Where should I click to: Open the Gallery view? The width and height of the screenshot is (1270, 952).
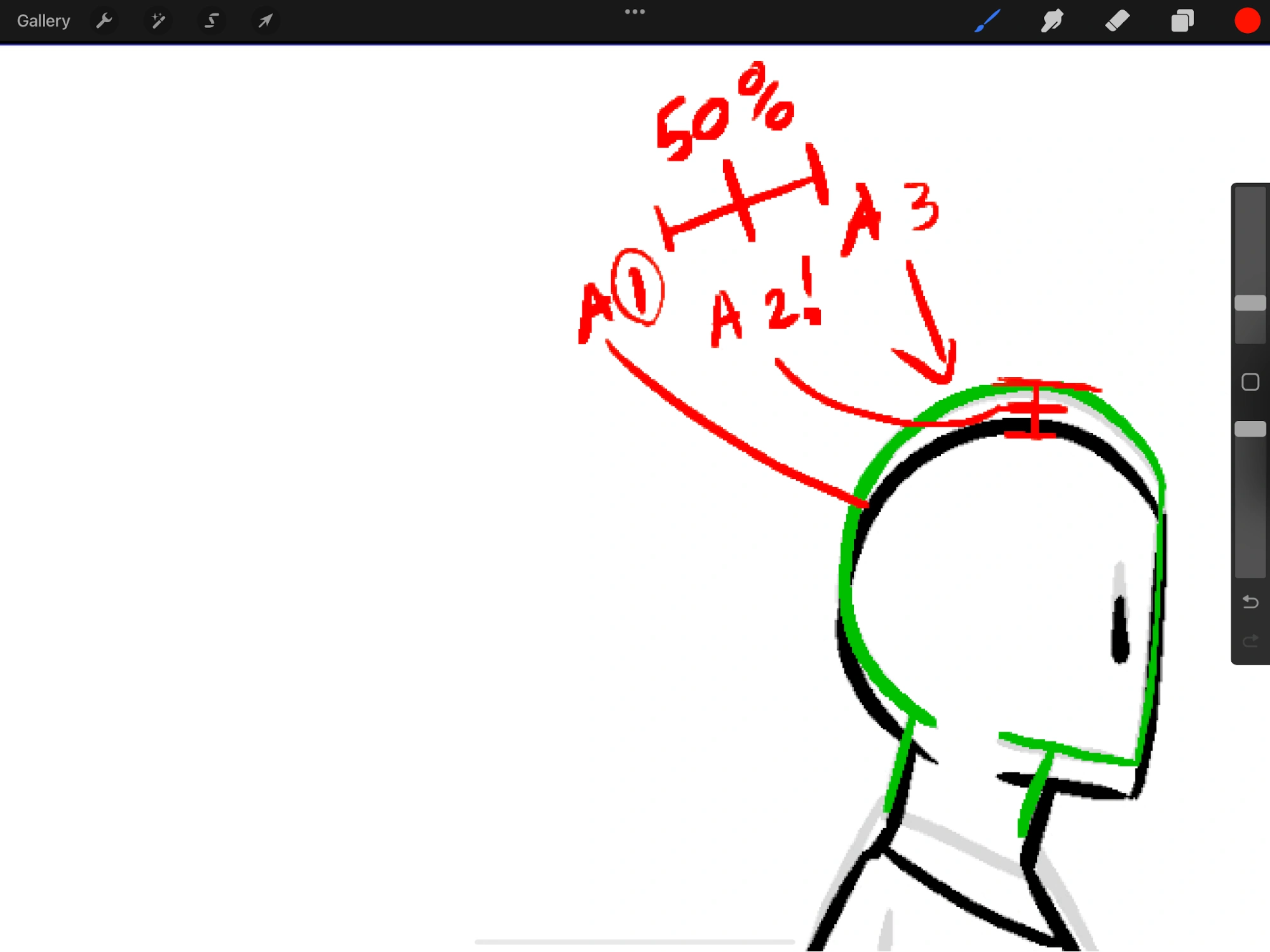click(43, 21)
